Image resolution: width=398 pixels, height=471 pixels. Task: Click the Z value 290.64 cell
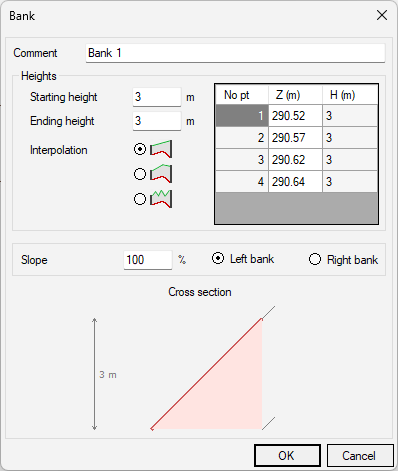point(295,182)
